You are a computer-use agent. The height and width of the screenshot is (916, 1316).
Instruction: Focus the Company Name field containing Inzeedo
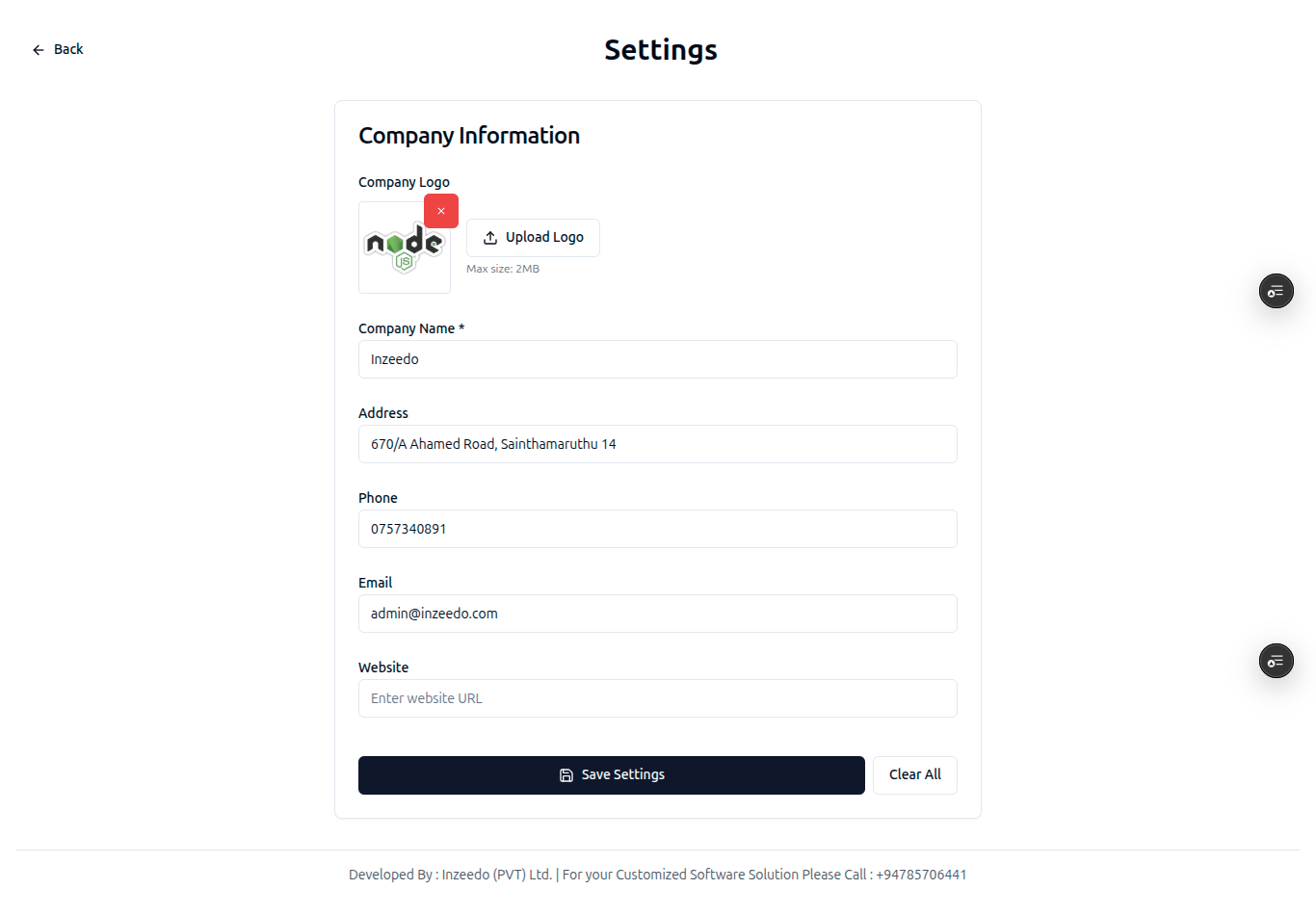click(657, 359)
